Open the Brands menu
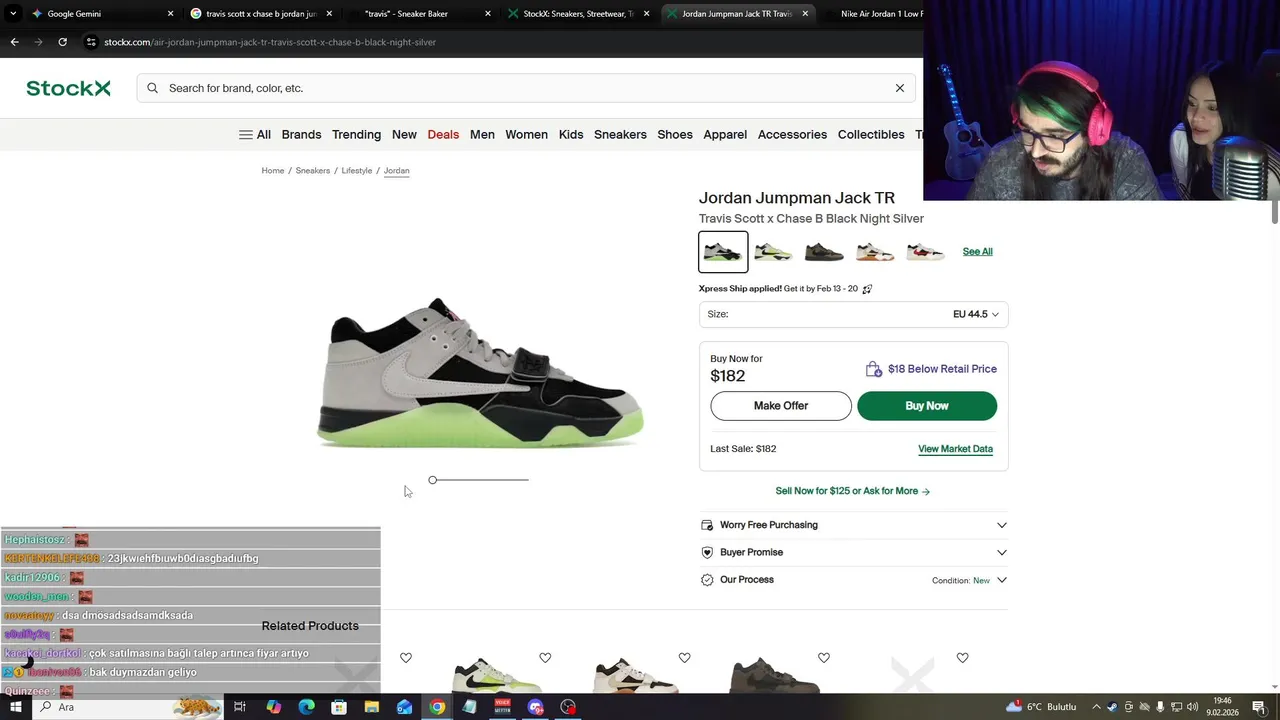This screenshot has width=1280, height=720. 301,134
